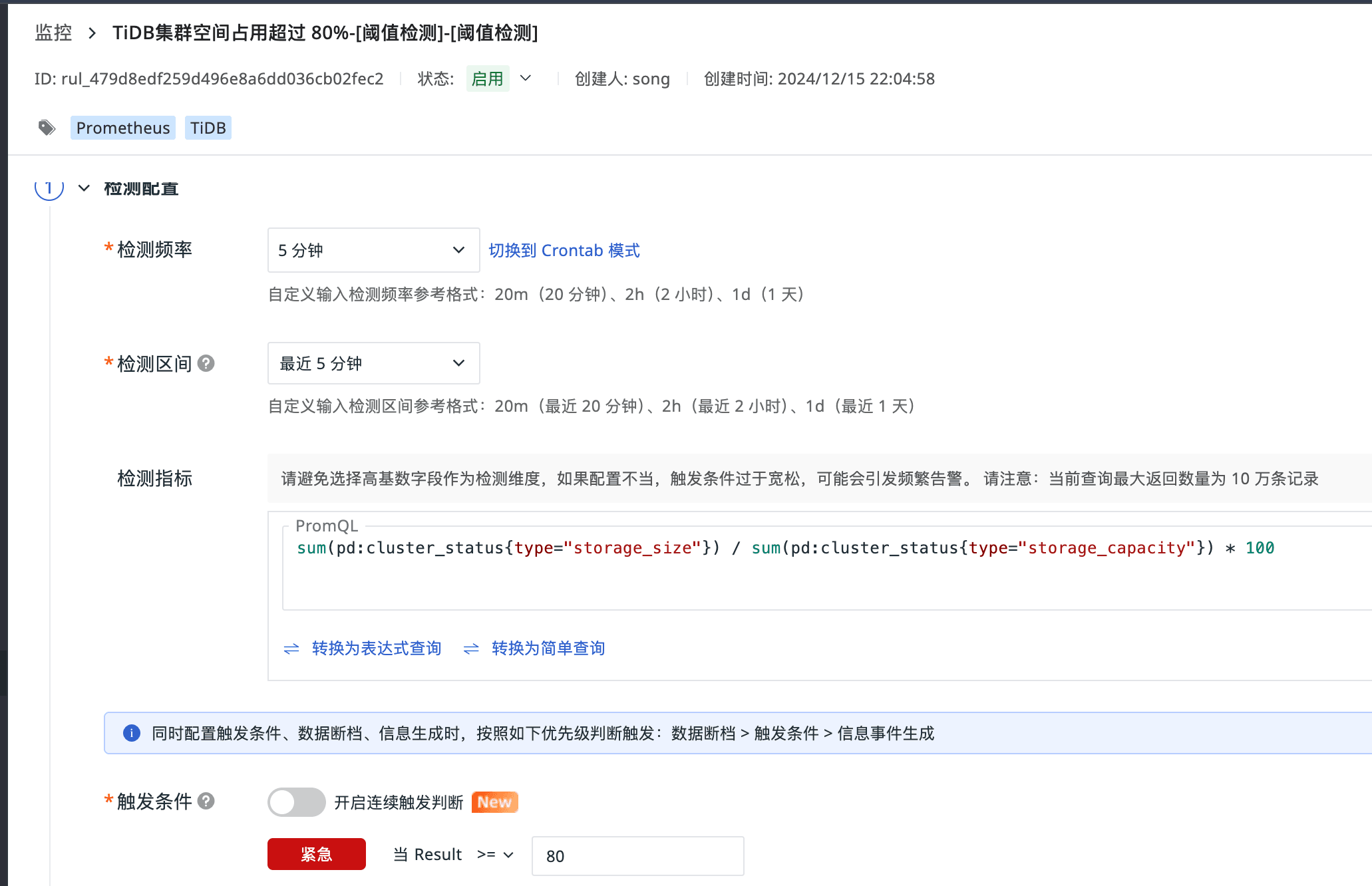Click the help icon next to 检测区间

tap(206, 363)
